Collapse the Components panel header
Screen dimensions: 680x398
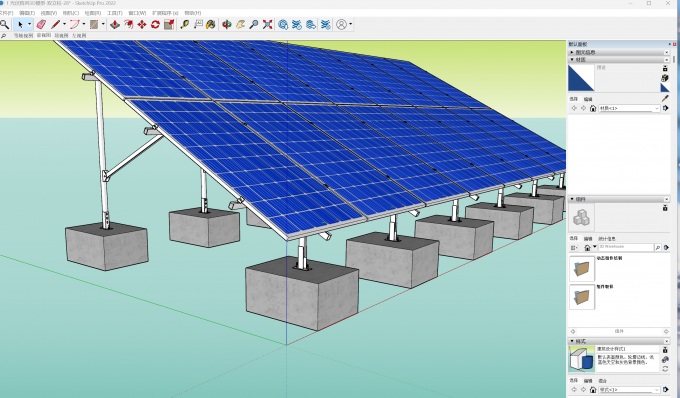(619, 199)
